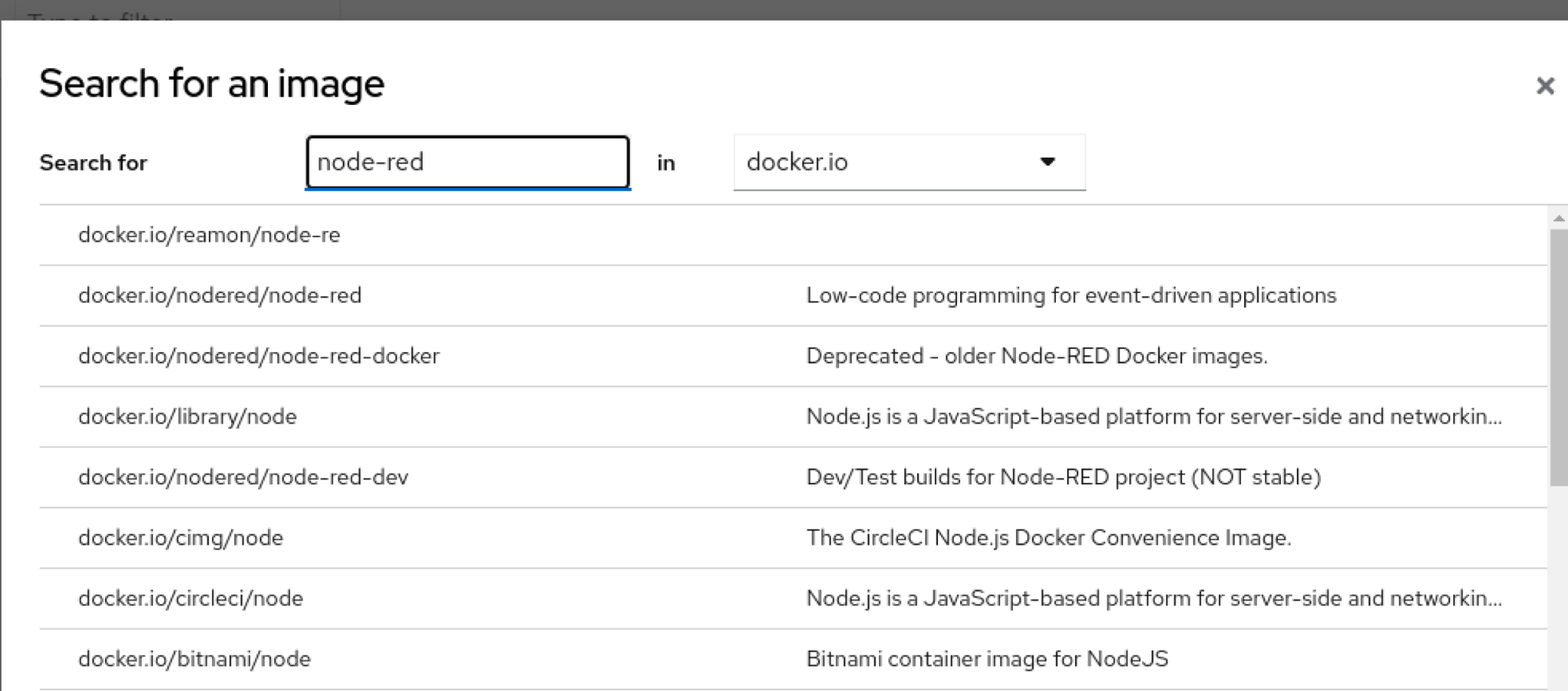Click the dropdown caret arrow next to docker.io
This screenshot has width=1568, height=691.
tap(1047, 161)
